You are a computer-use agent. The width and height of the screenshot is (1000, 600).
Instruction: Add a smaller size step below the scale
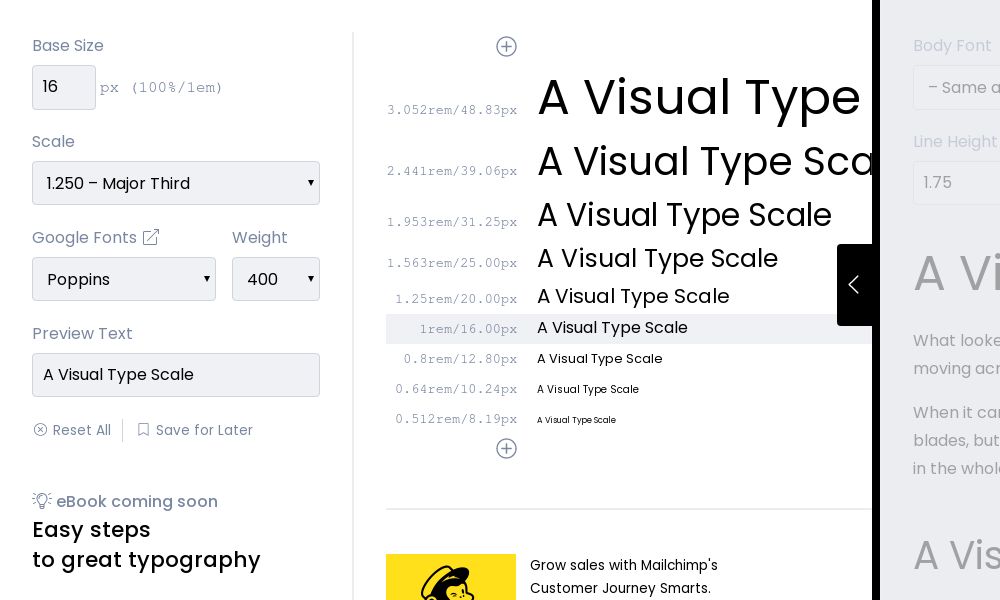click(x=506, y=448)
